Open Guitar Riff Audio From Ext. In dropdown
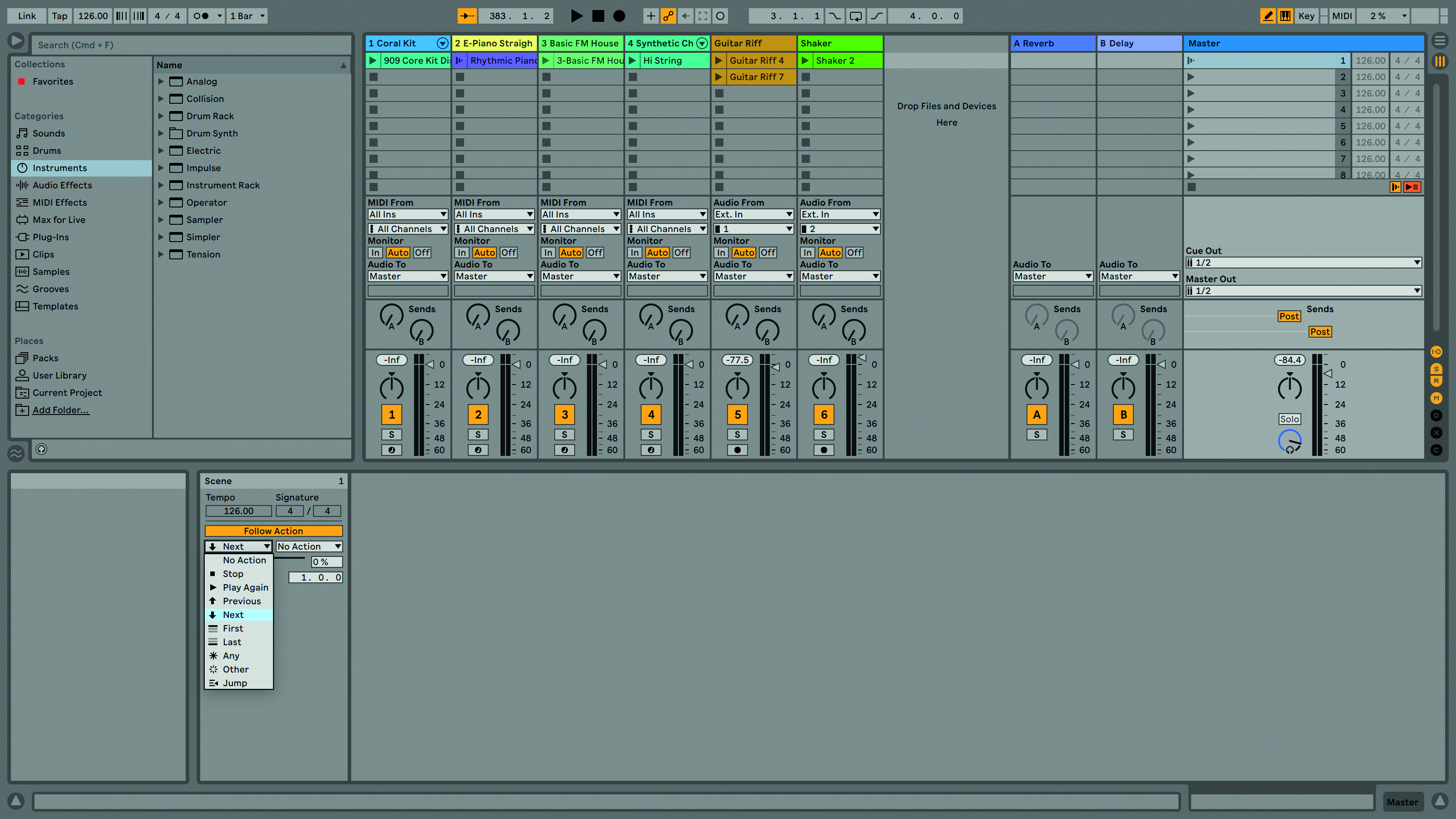 (753, 214)
